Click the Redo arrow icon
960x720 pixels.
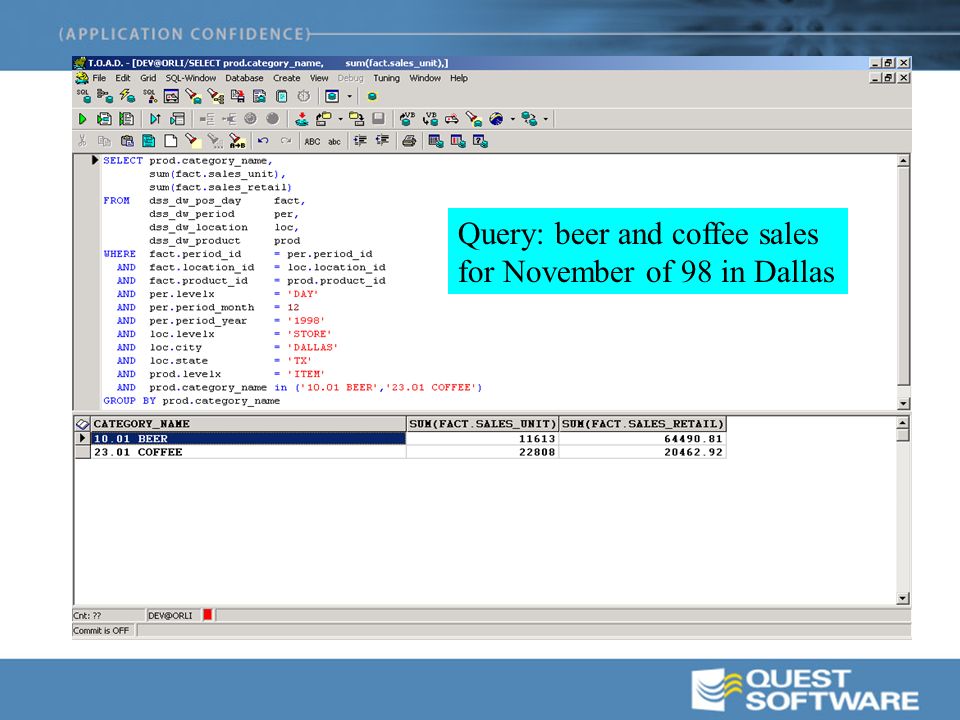point(286,141)
